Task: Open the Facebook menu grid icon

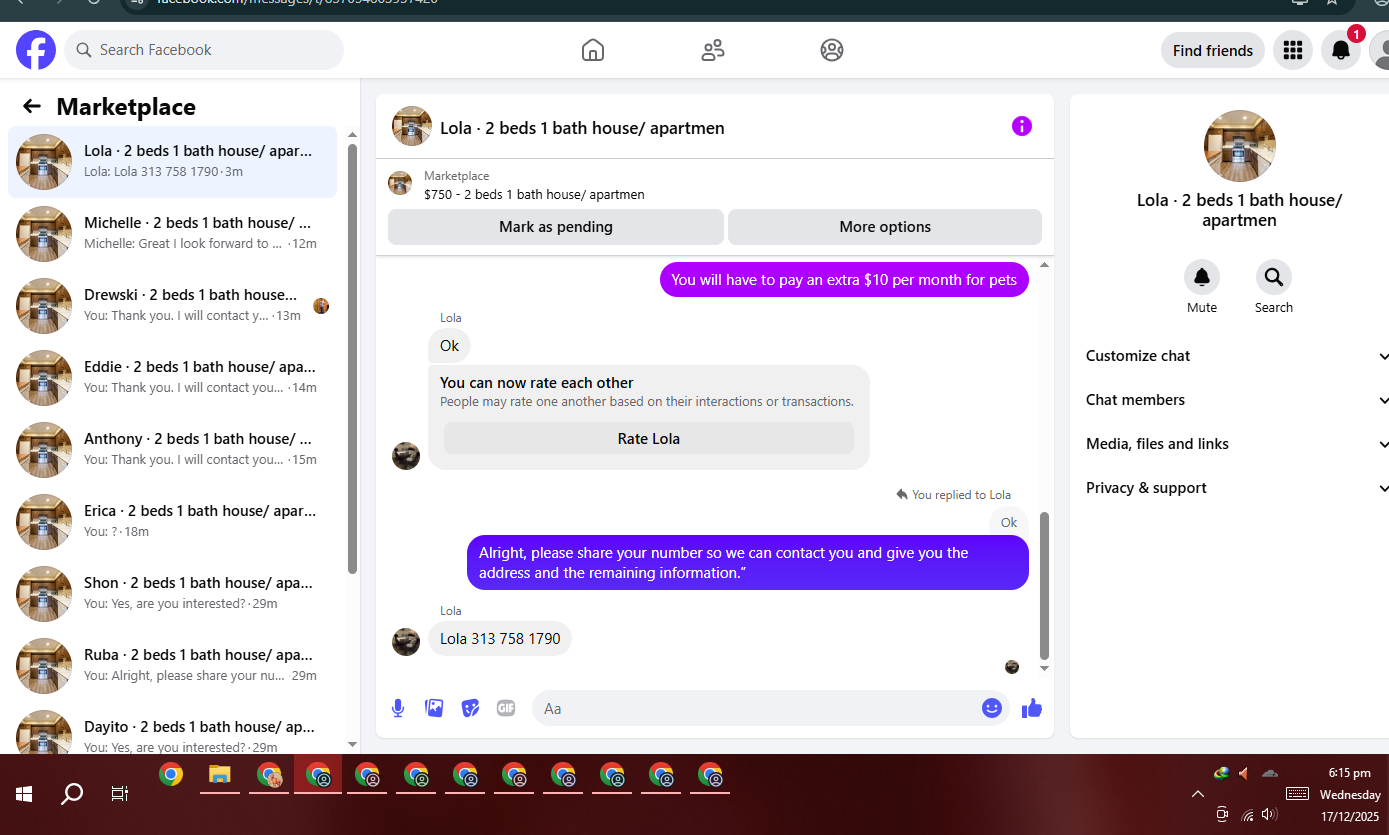Action: tap(1293, 50)
